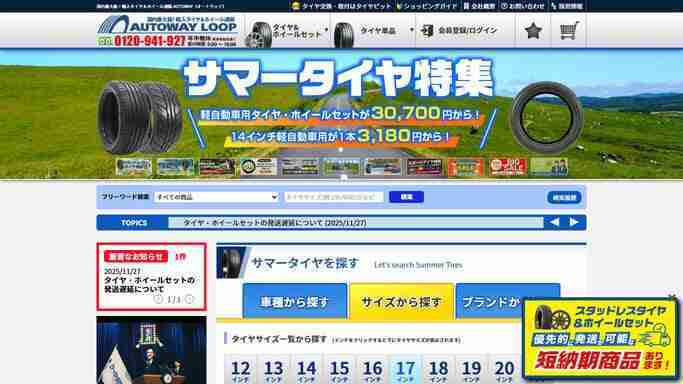Choose 14 inch tire size
This screenshot has width=683, height=384.
coord(306,369)
